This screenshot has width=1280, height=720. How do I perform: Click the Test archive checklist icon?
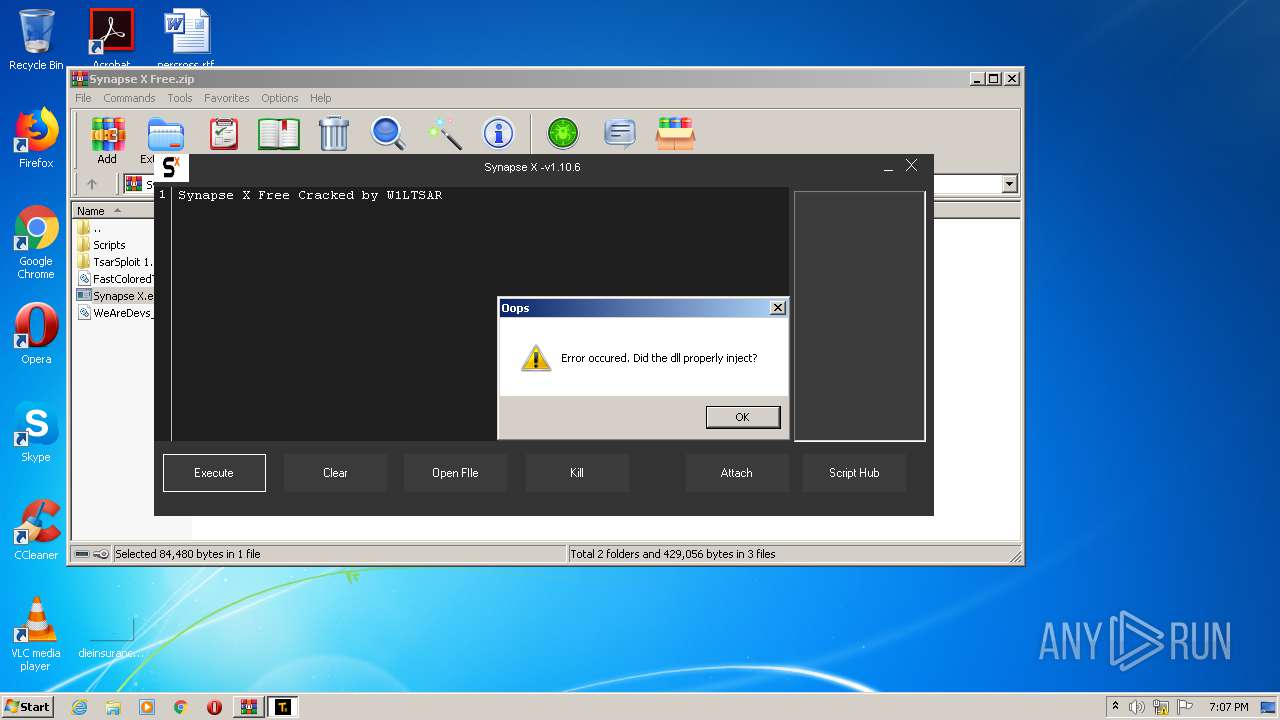pos(224,133)
